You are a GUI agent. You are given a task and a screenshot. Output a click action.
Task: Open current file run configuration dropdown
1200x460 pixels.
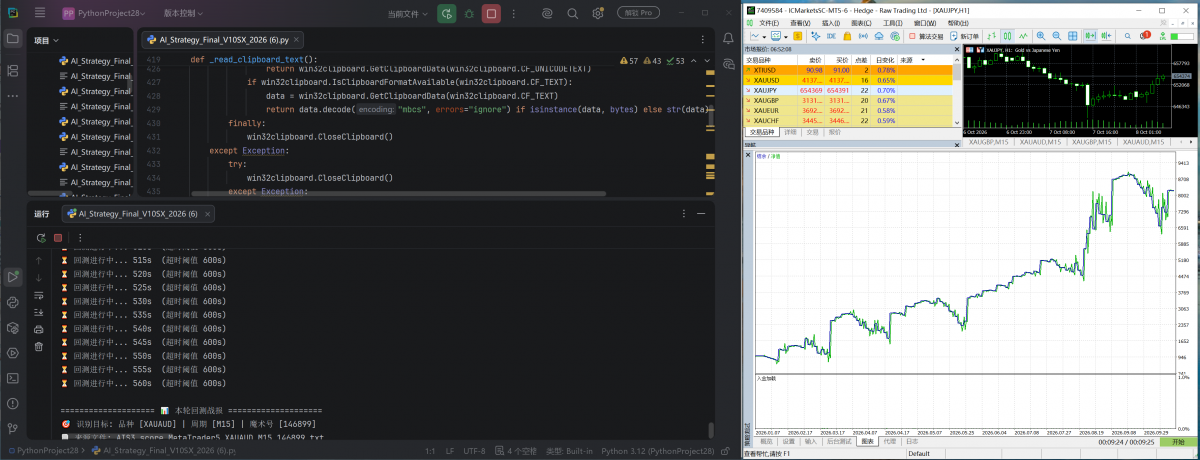click(409, 14)
